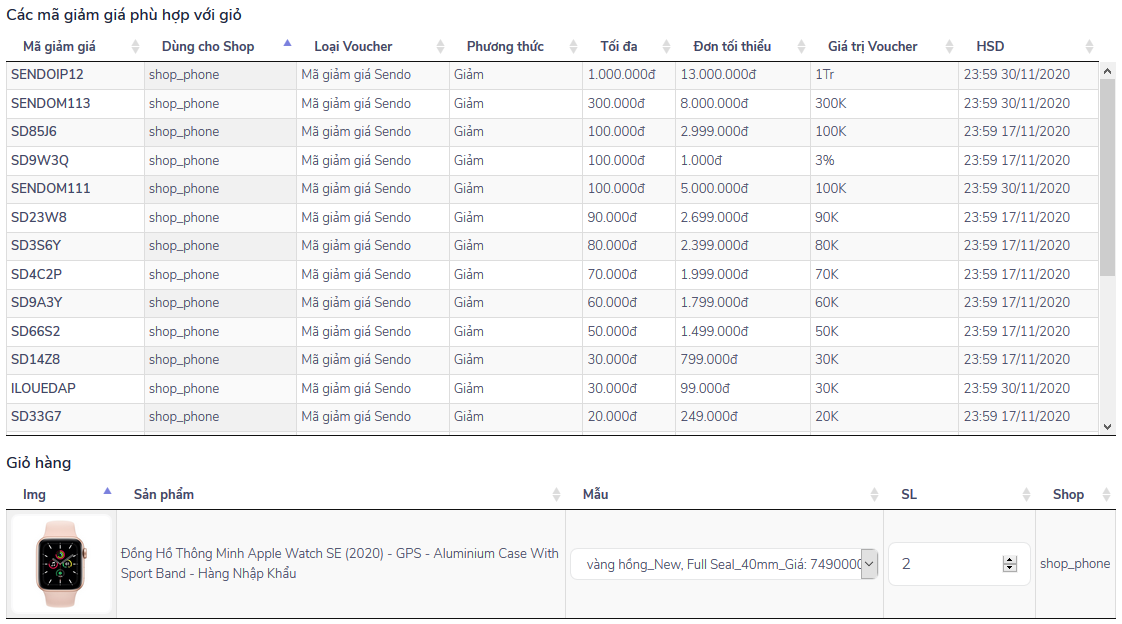Image resolution: width=1122 pixels, height=624 pixels.
Task: Click the HSD header label
Action: (x=990, y=47)
